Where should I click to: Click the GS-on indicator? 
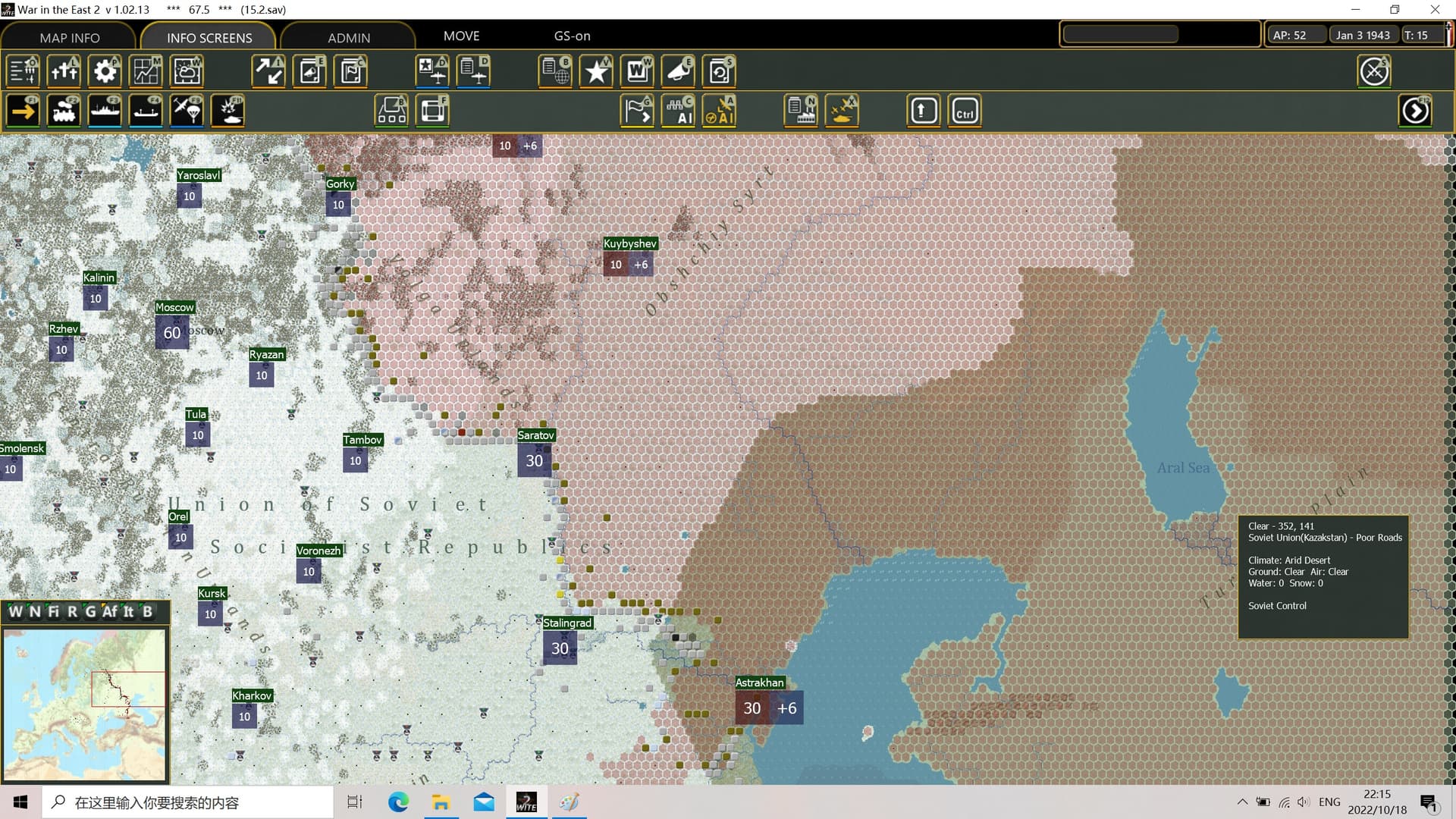point(572,36)
